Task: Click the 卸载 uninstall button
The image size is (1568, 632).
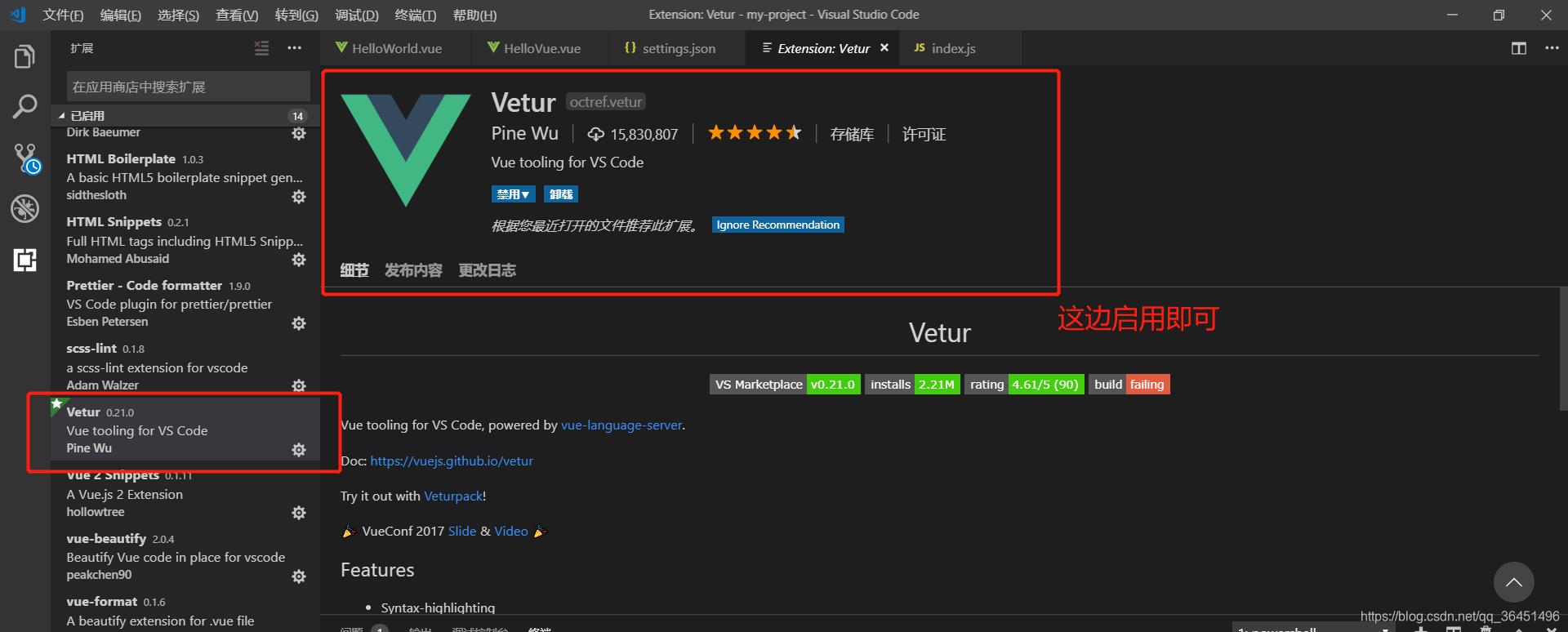Action: tap(561, 194)
